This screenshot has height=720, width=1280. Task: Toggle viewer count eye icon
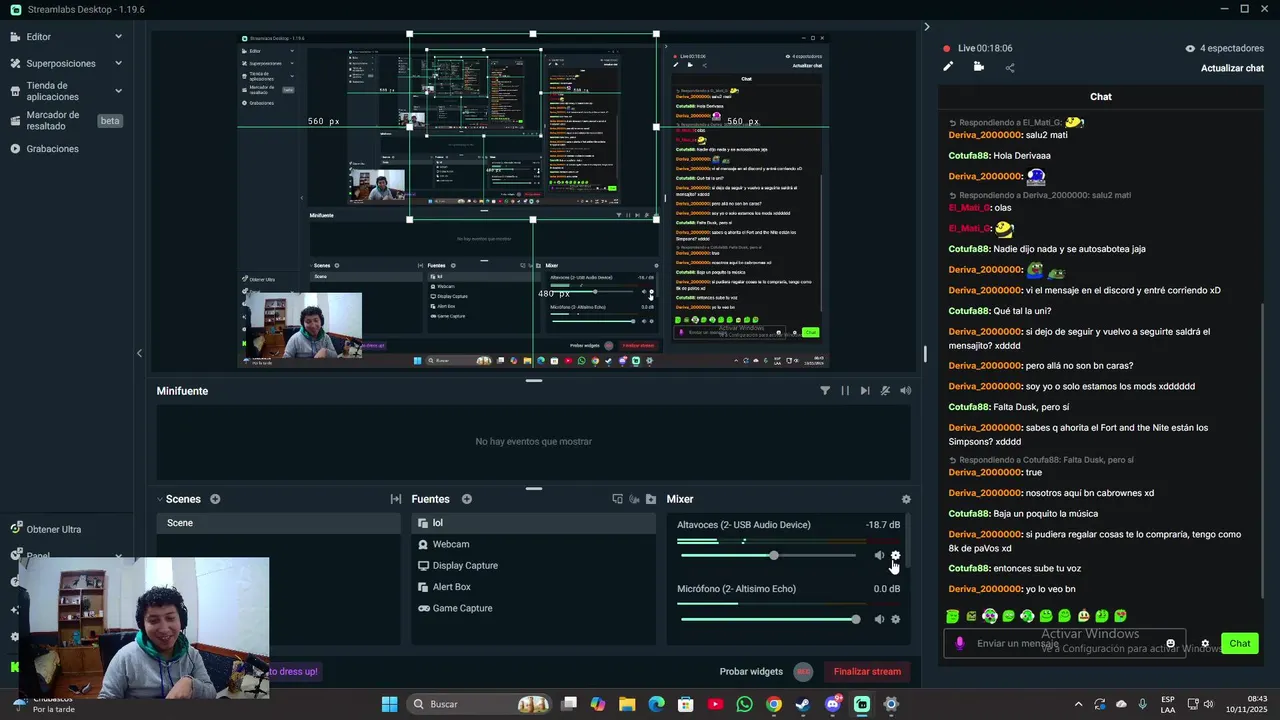(1190, 48)
